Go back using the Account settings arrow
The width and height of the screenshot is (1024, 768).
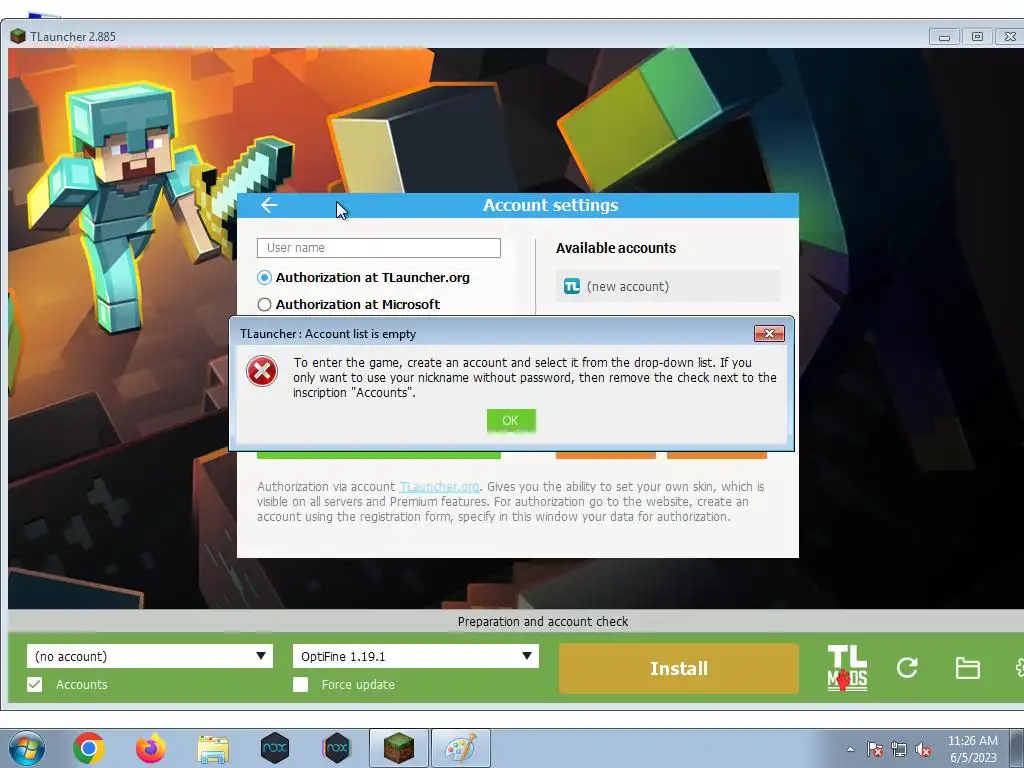(269, 205)
